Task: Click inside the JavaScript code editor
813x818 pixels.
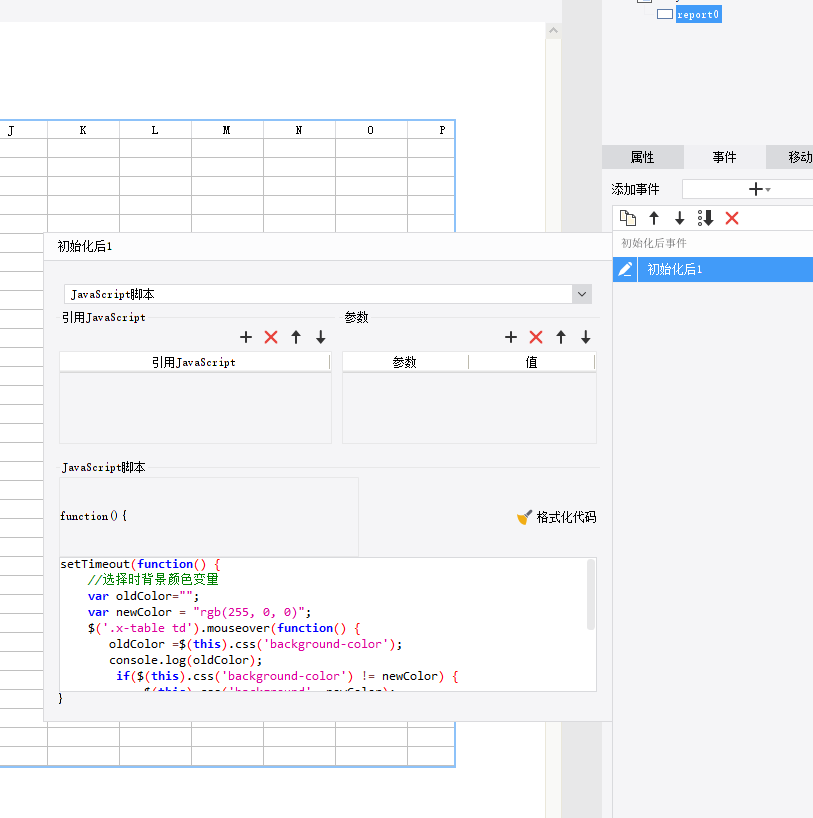Action: coord(328,624)
